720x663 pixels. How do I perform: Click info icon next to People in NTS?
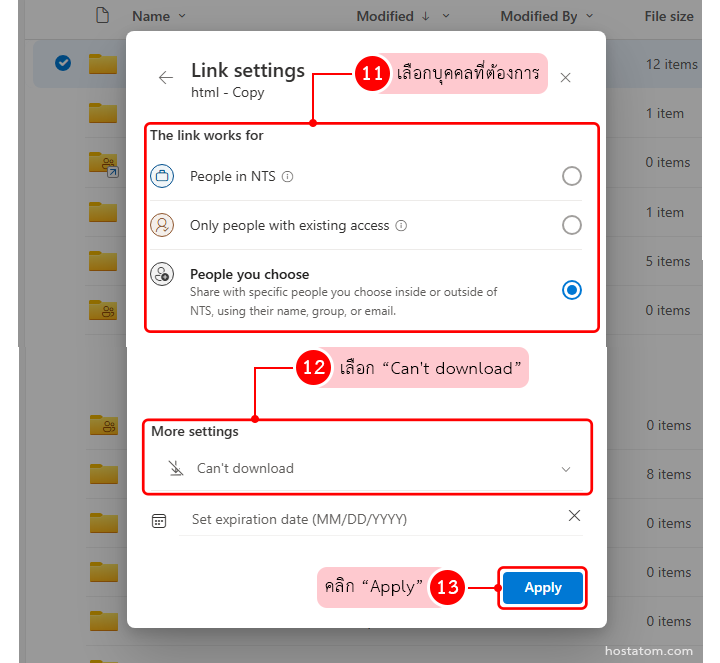288,177
